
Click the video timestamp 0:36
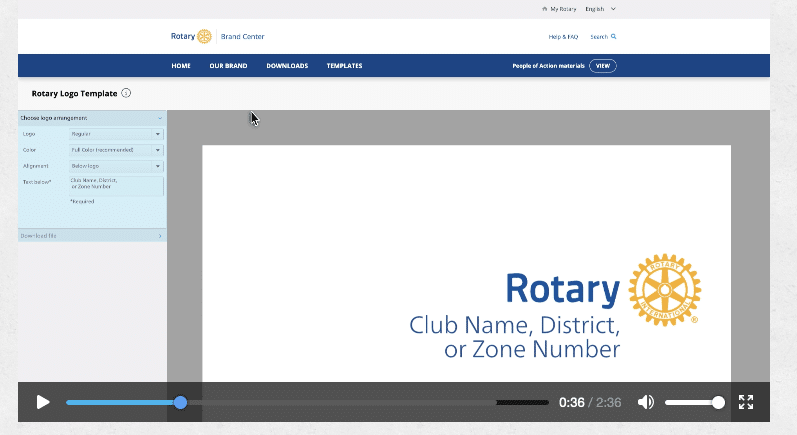pyautogui.click(x=571, y=402)
